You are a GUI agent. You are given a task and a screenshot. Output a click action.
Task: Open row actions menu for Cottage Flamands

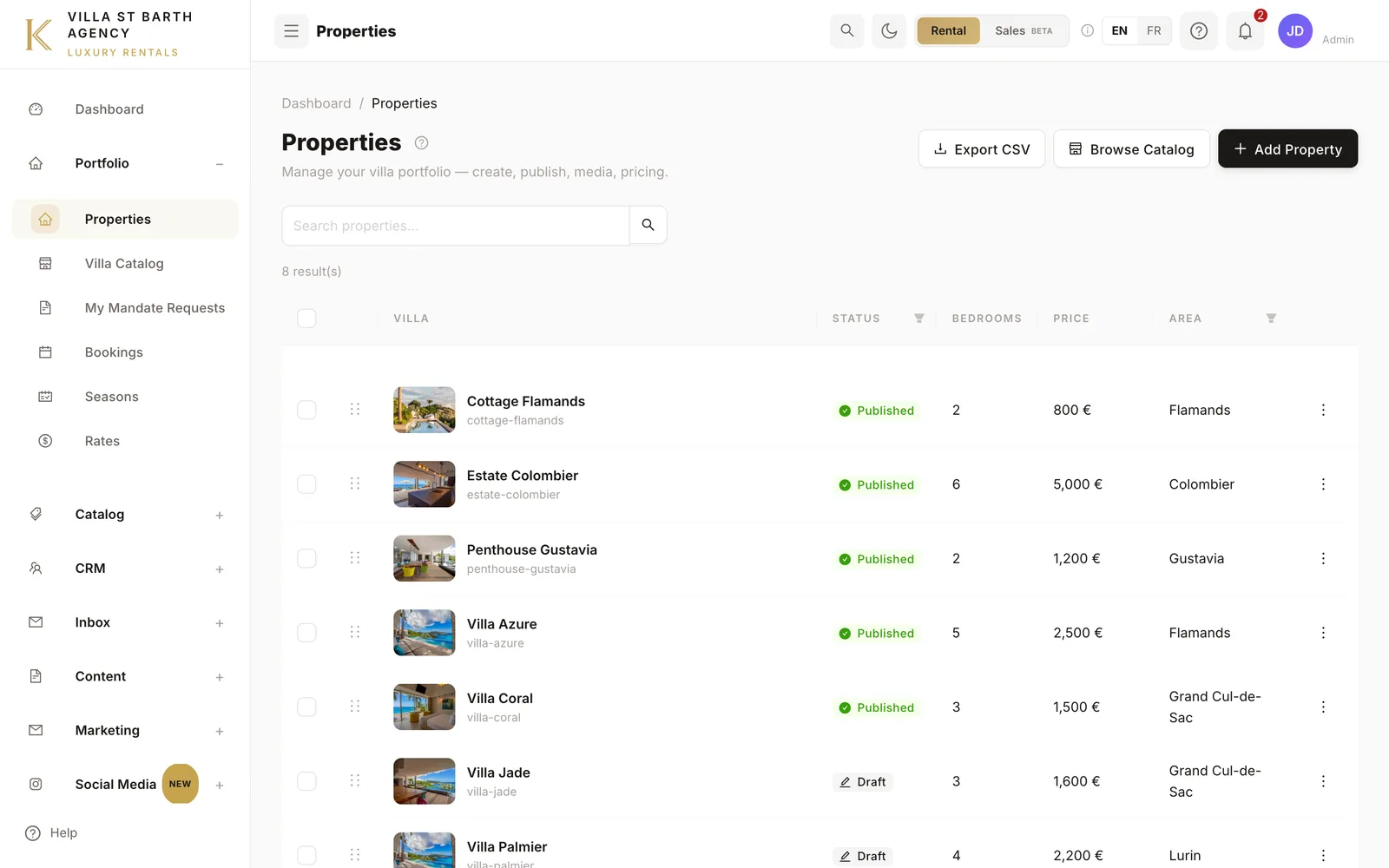pyautogui.click(x=1323, y=410)
